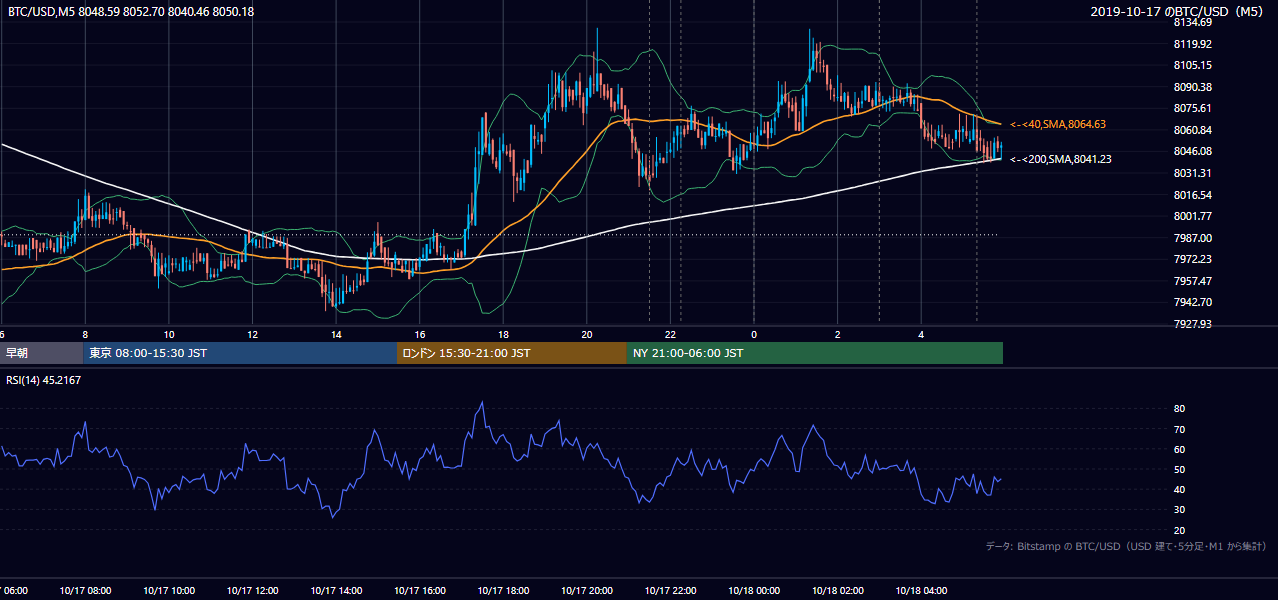Click RSI scale value 40
This screenshot has height=600, width=1278.
point(1179,489)
